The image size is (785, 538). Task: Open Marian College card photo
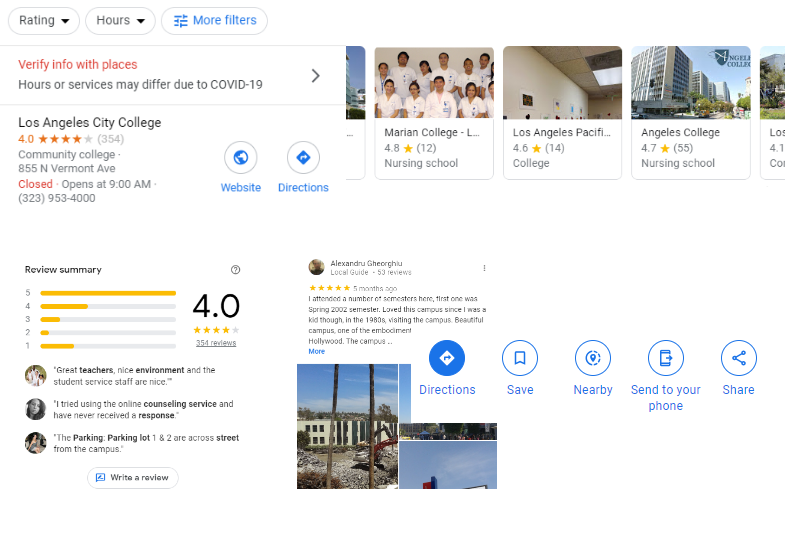point(434,83)
